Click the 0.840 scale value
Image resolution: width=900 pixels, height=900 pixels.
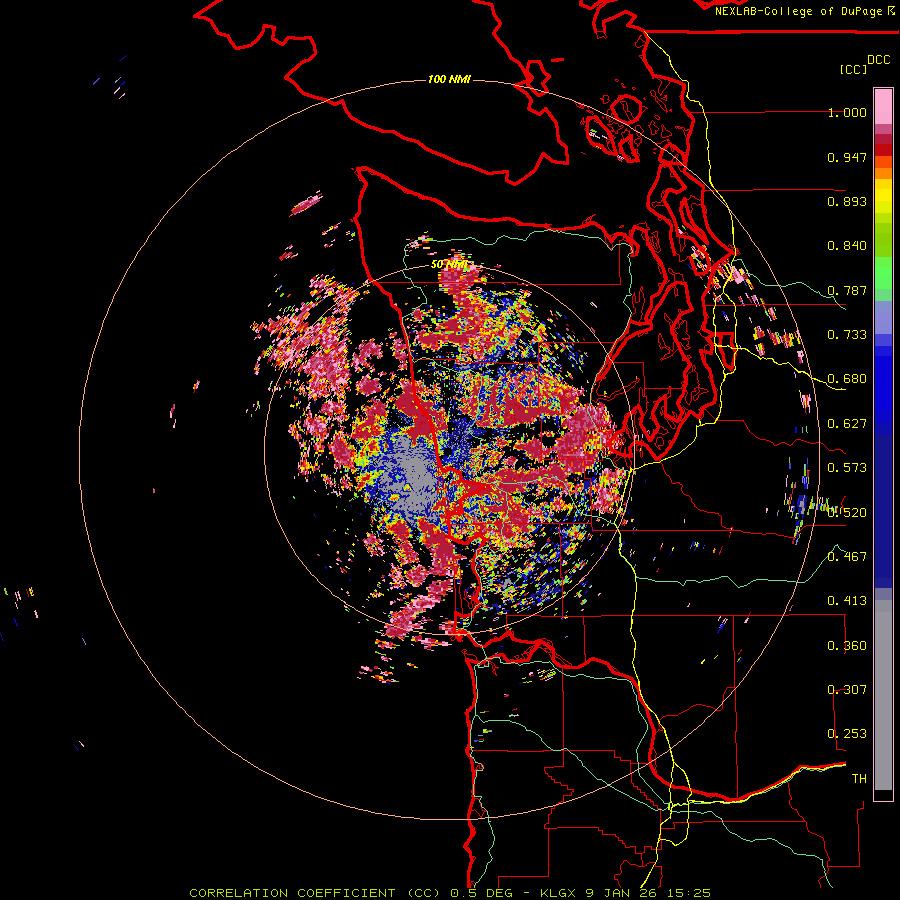[x=847, y=246]
